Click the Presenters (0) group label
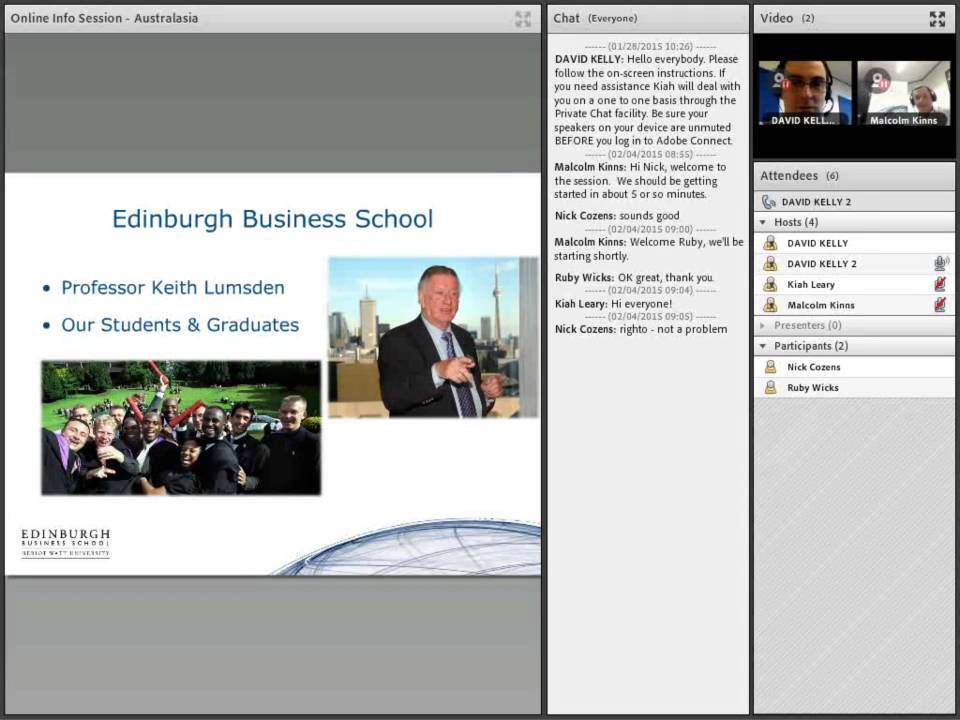This screenshot has width=960, height=720. [x=808, y=325]
